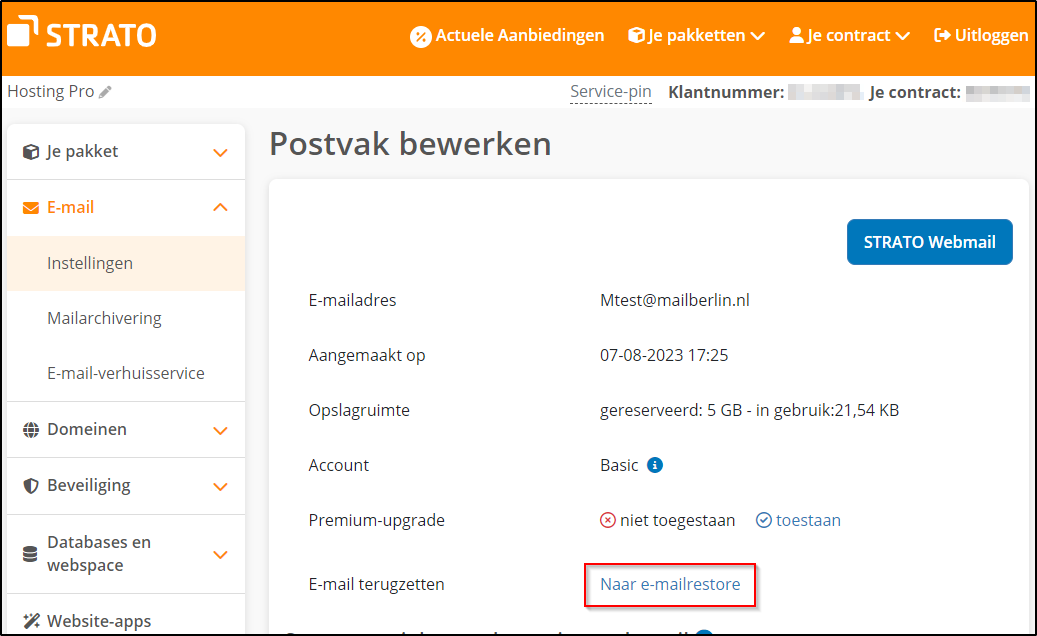Select Instellingen under E-mail
Screen dimensions: 1037x636
[x=89, y=263]
